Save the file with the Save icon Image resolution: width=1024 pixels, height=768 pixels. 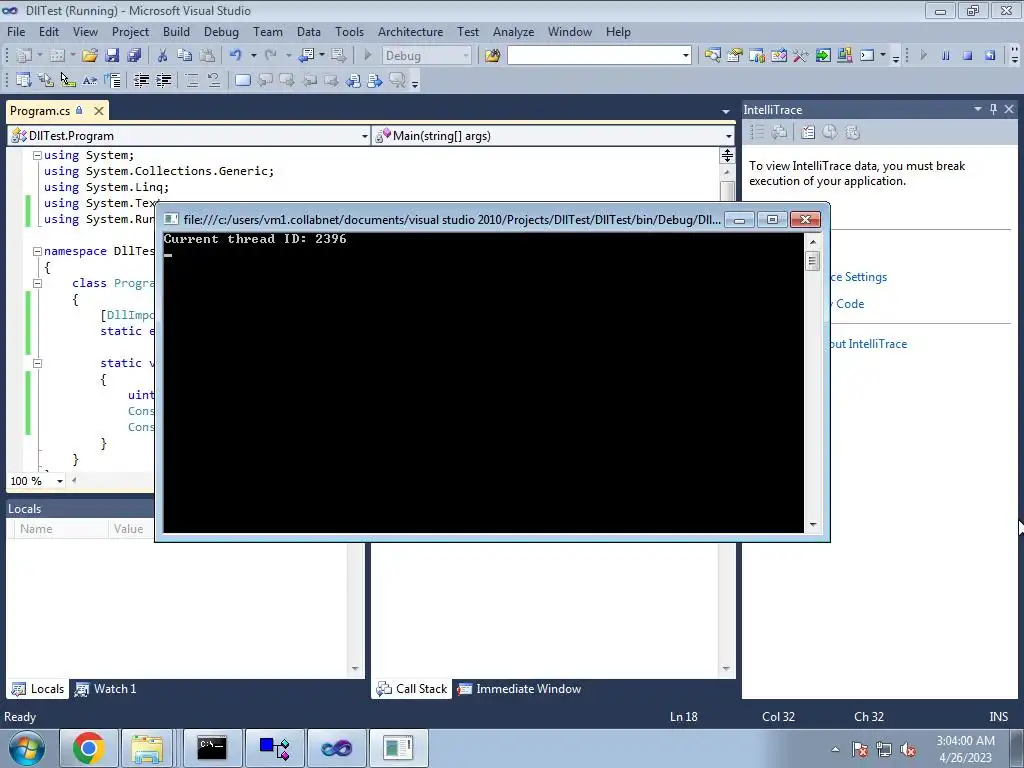tap(112, 56)
